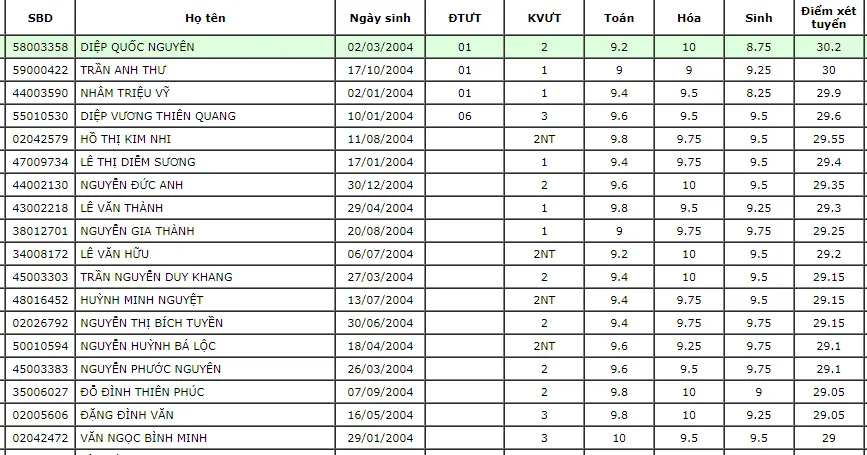Click the name HUỲNH MINH NGUYỆT
Image resolution: width=867 pixels, height=455 pixels.
(x=141, y=300)
